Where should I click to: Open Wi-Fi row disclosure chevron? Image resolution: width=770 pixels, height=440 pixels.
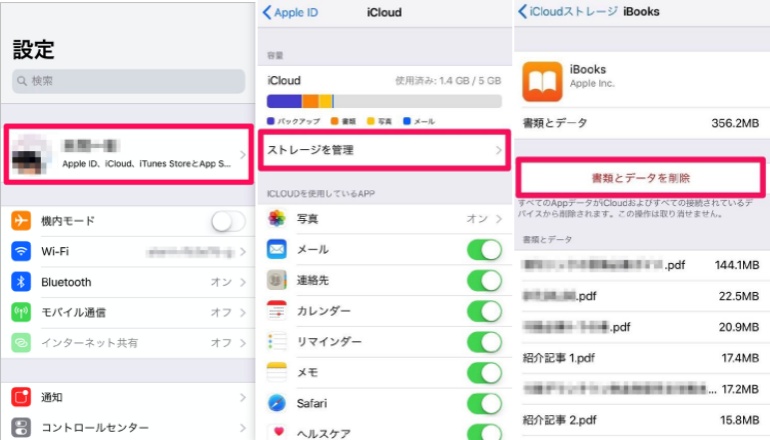[x=243, y=251]
